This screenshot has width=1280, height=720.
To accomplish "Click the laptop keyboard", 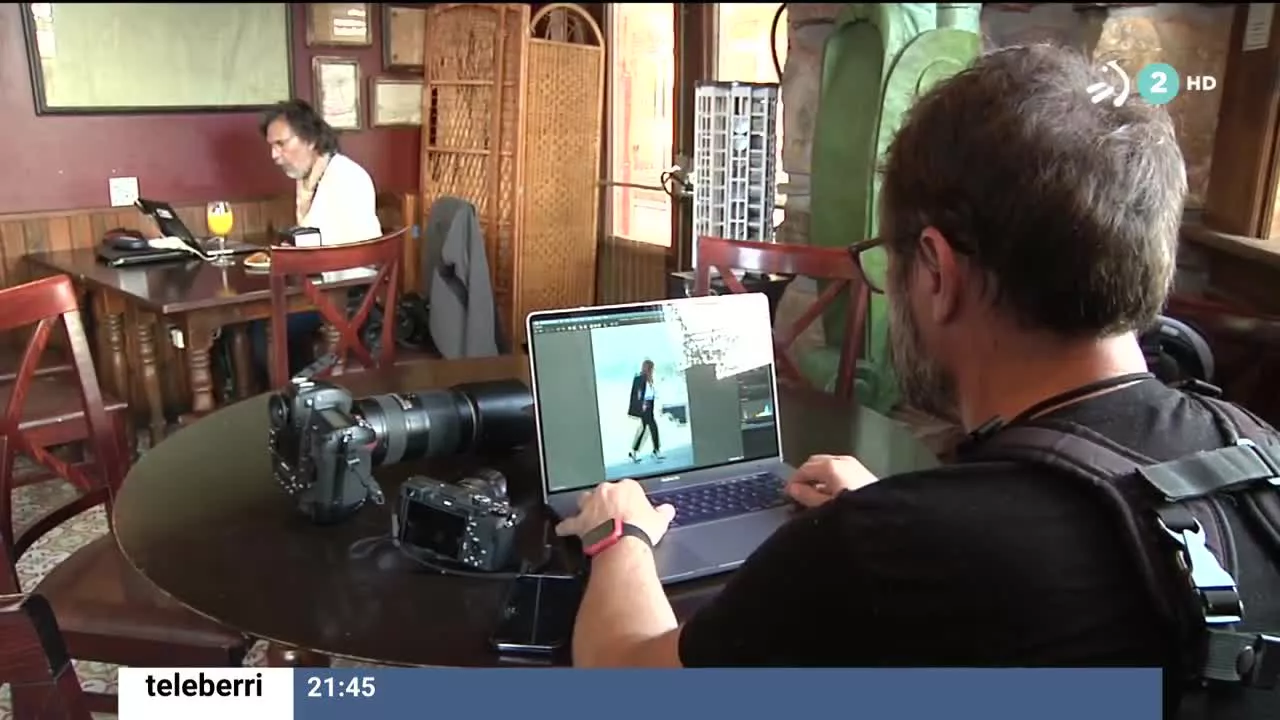I will pyautogui.click(x=722, y=496).
